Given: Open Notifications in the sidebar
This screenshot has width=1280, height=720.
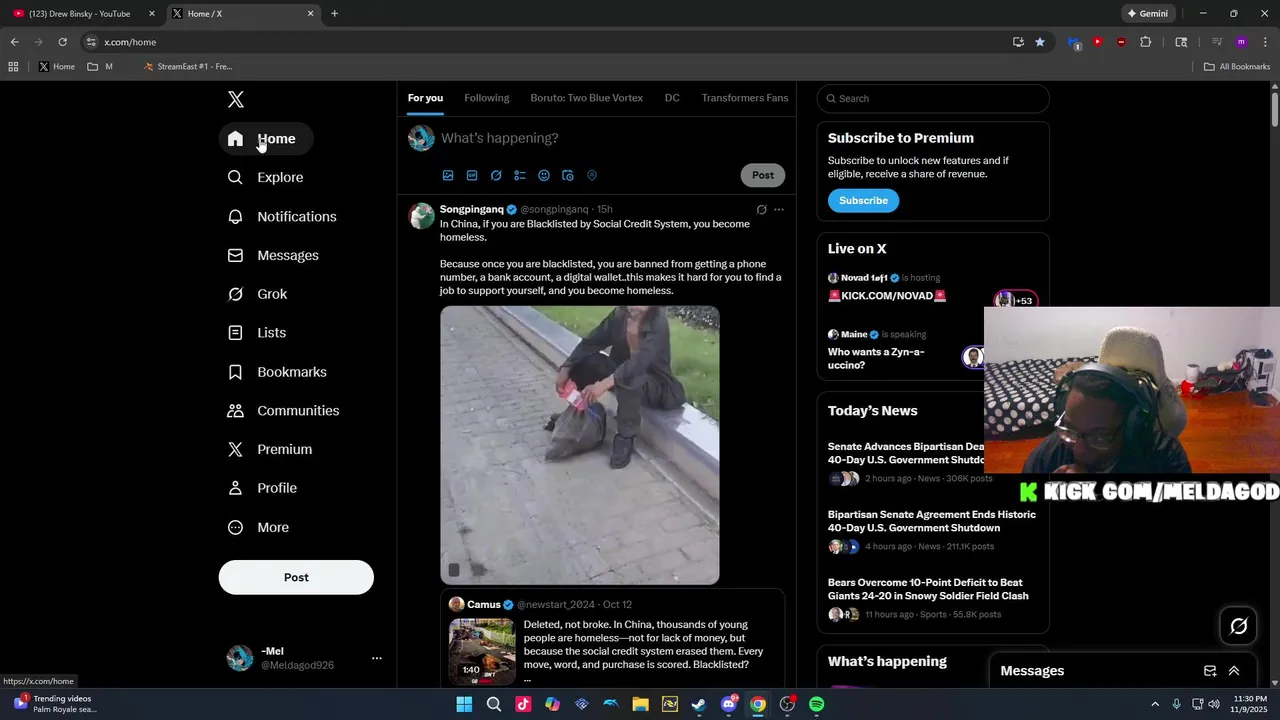Looking at the screenshot, I should [x=282, y=216].
